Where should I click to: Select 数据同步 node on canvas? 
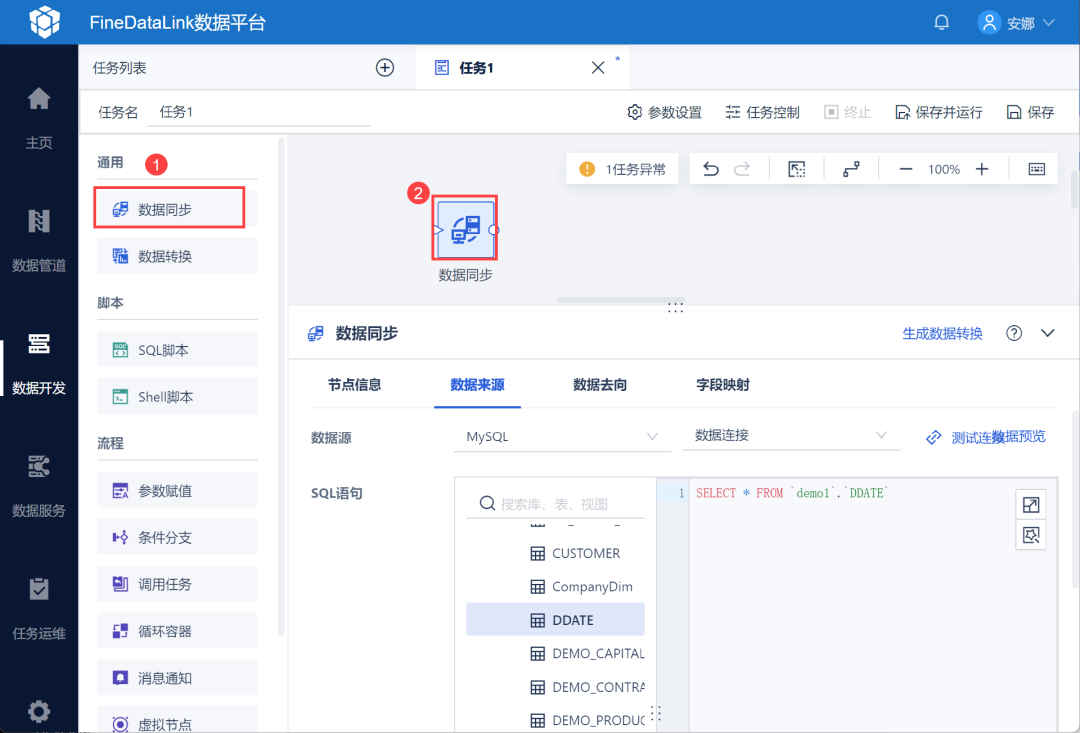click(x=465, y=228)
